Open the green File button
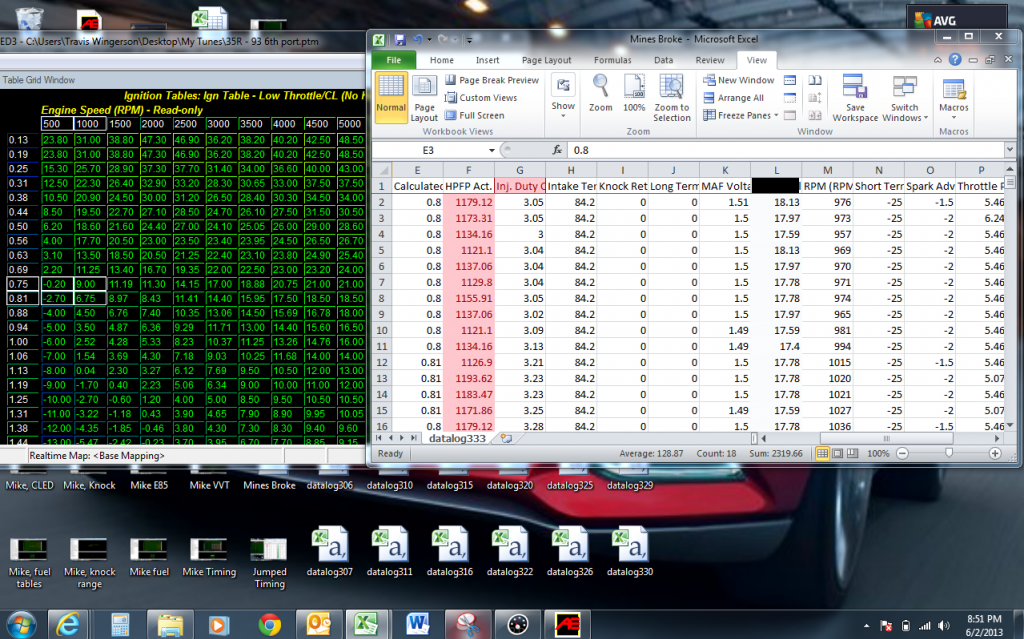 pos(394,60)
